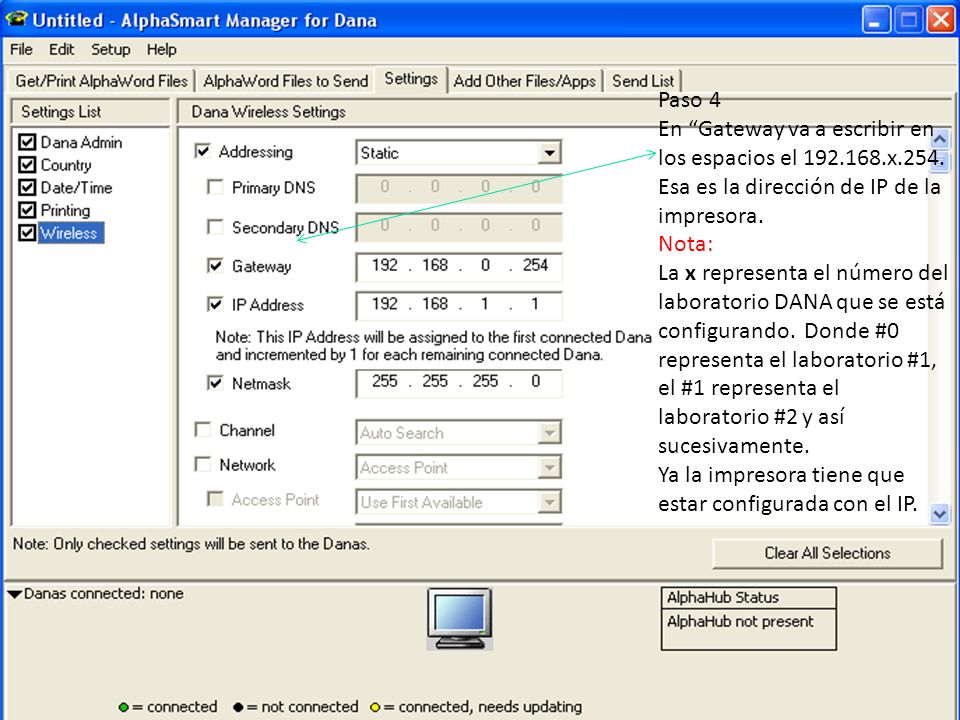Select Date/Time in Settings List
The image size is (960, 720).
77,188
